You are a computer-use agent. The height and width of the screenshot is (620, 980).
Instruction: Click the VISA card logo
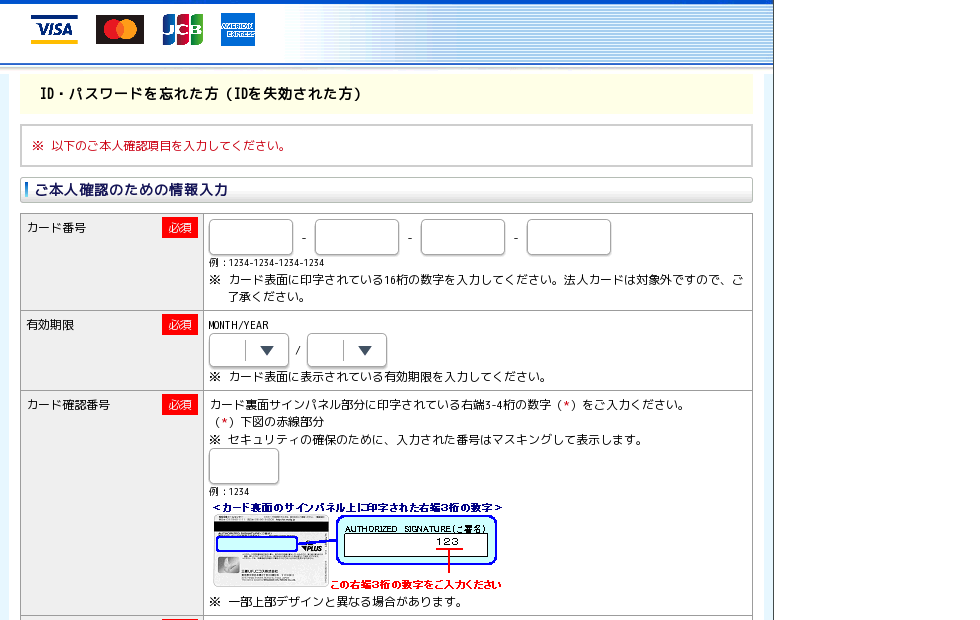pos(54,30)
